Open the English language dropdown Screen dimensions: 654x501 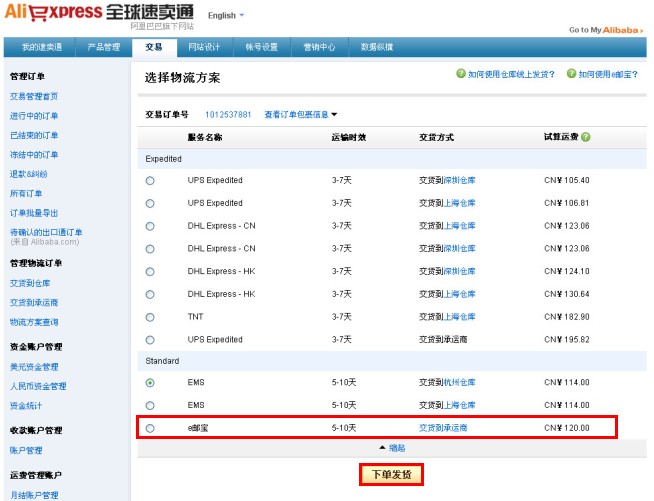(x=226, y=15)
